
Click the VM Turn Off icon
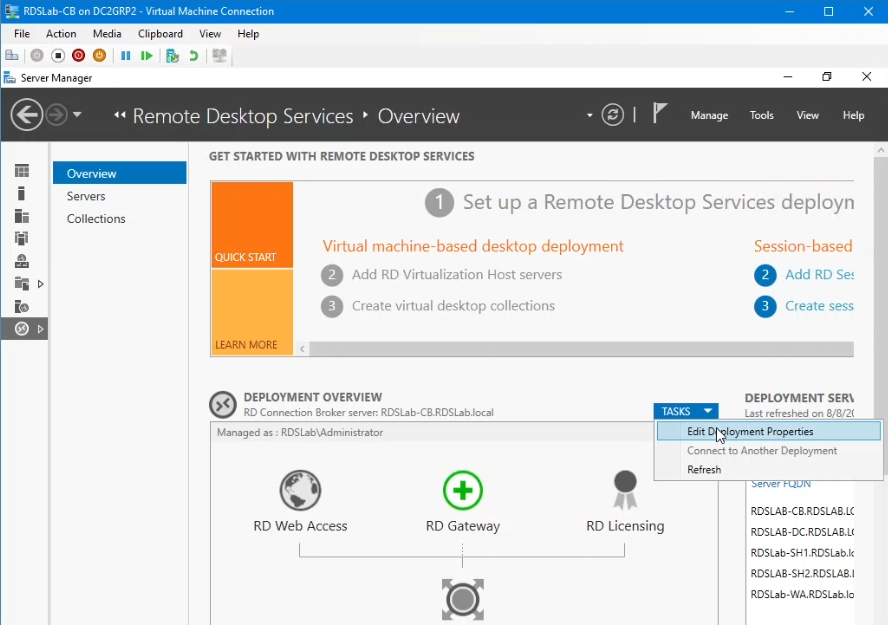[x=58, y=55]
